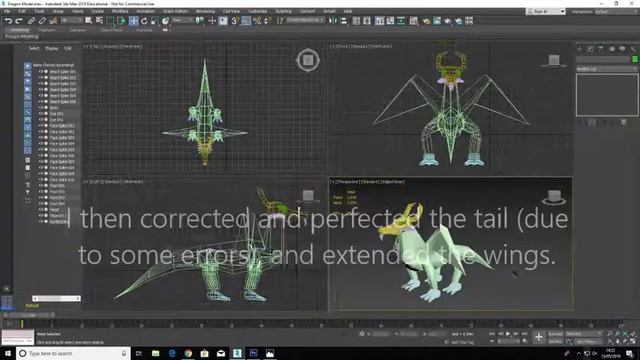640x360 pixels.
Task: Open the Sign In dropdown
Action: pos(546,11)
